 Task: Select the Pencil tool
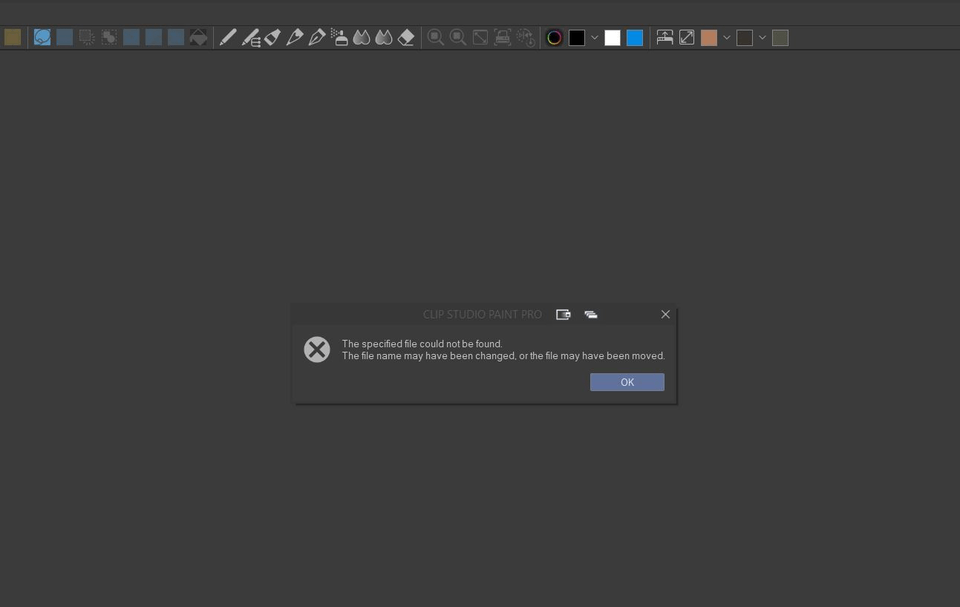click(228, 37)
